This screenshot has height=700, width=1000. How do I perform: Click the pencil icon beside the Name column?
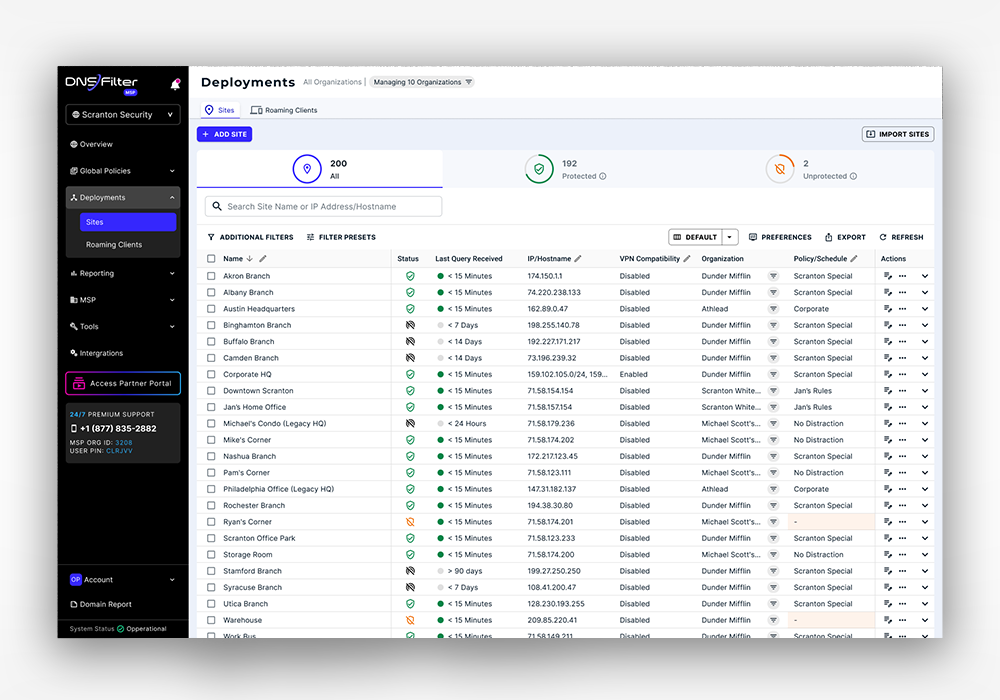[x=263, y=259]
